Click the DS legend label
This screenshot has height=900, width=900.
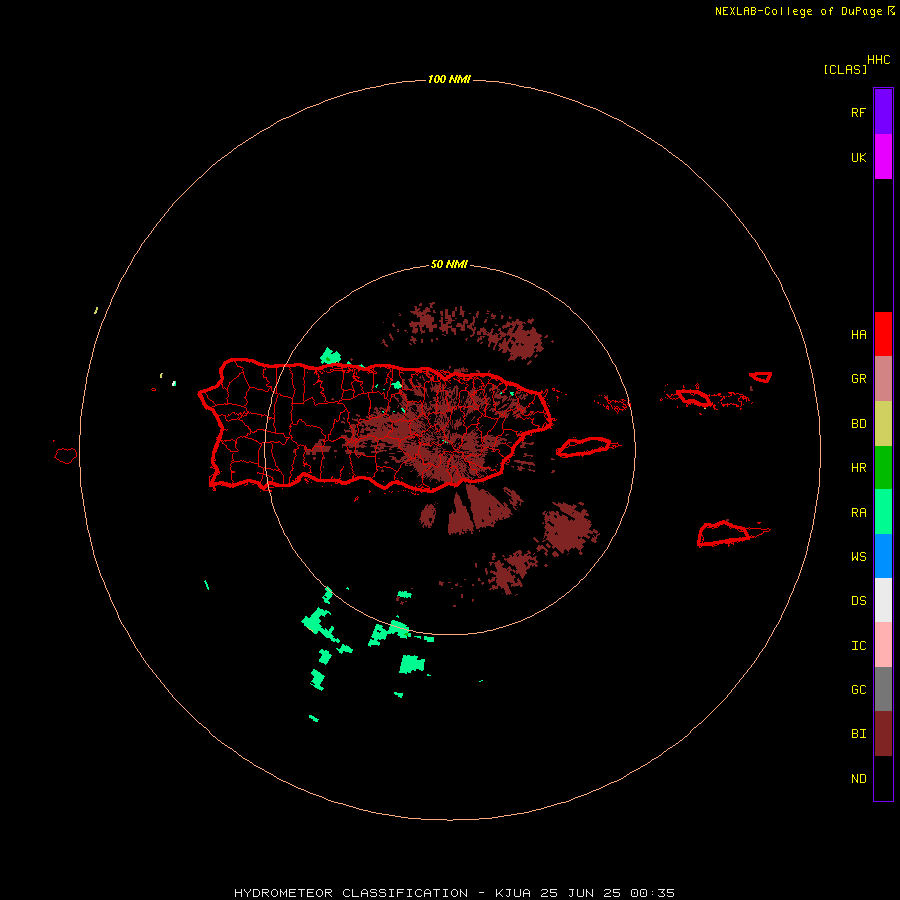tap(858, 600)
